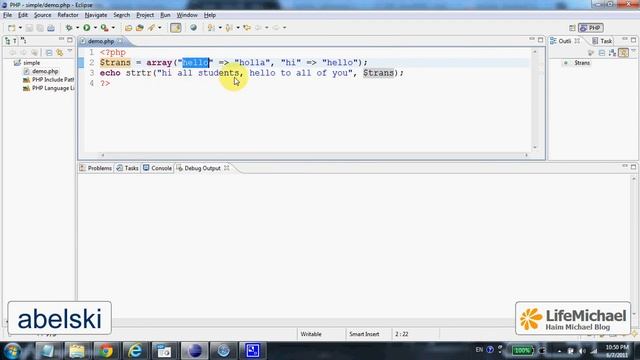
Task: Open the Run menu
Action: [165, 15]
